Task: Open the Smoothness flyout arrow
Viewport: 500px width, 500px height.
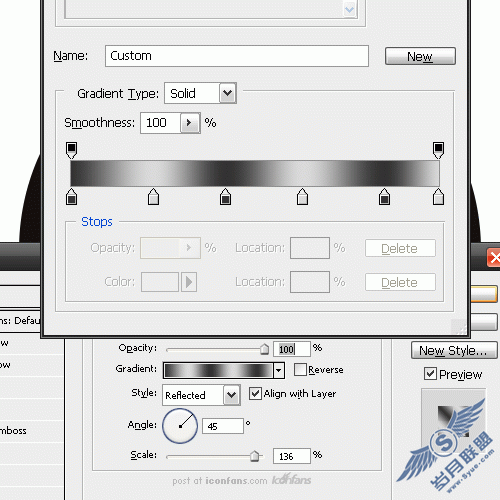Action: click(190, 123)
